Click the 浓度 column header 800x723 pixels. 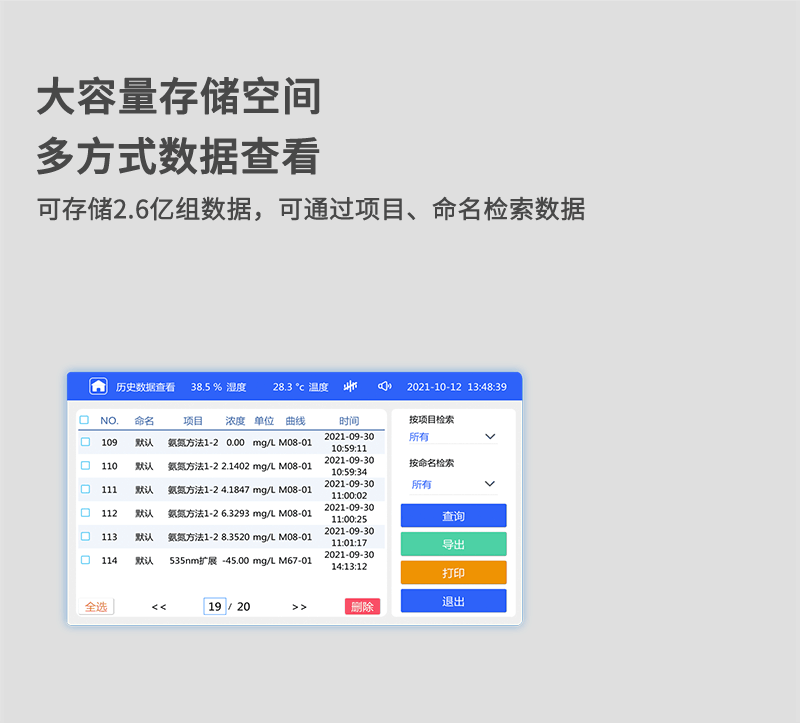click(x=235, y=421)
